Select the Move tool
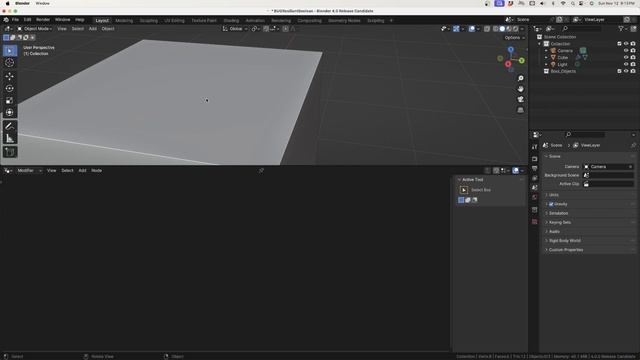Image resolution: width=640 pixels, height=360 pixels. point(9,76)
